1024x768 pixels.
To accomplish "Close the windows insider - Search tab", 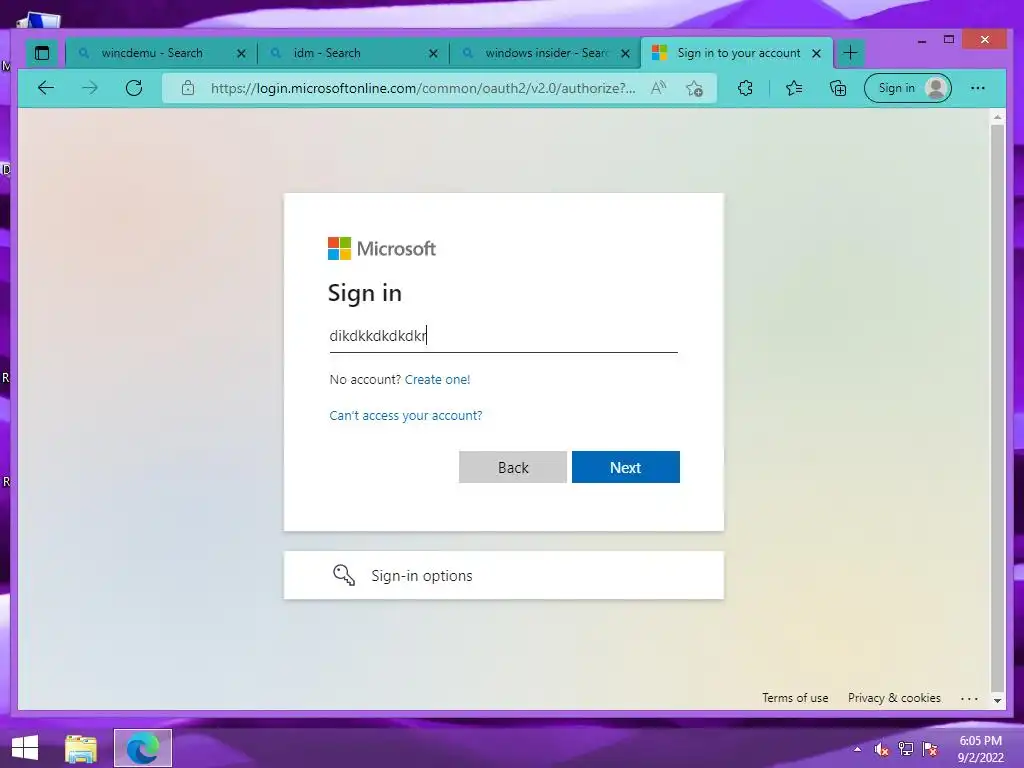I will pyautogui.click(x=625, y=54).
